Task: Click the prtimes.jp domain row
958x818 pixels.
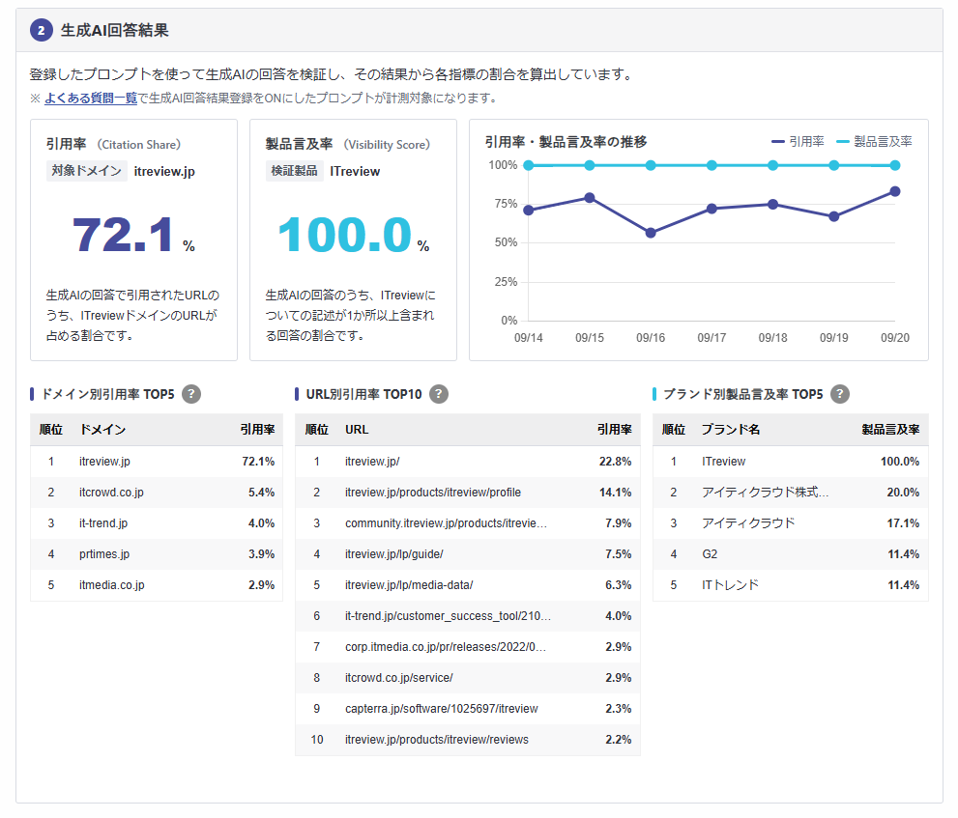Action: tap(156, 554)
